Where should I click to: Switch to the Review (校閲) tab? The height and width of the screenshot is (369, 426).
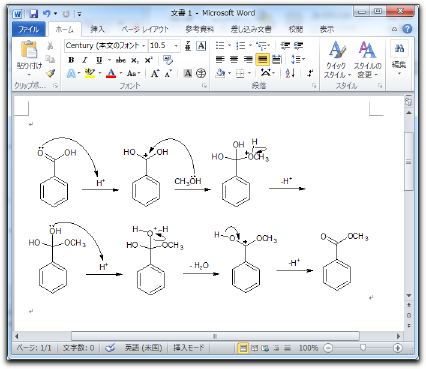pos(295,29)
